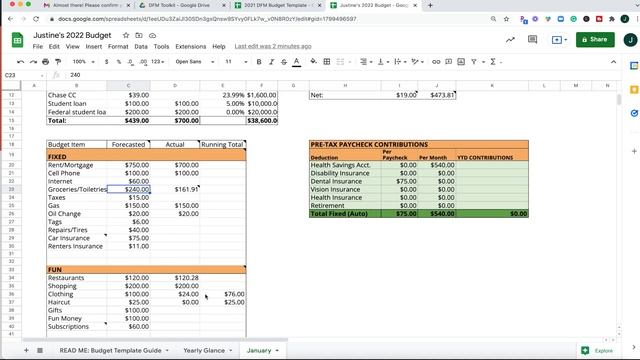Open the horizontal align dropdown

click(x=366, y=62)
